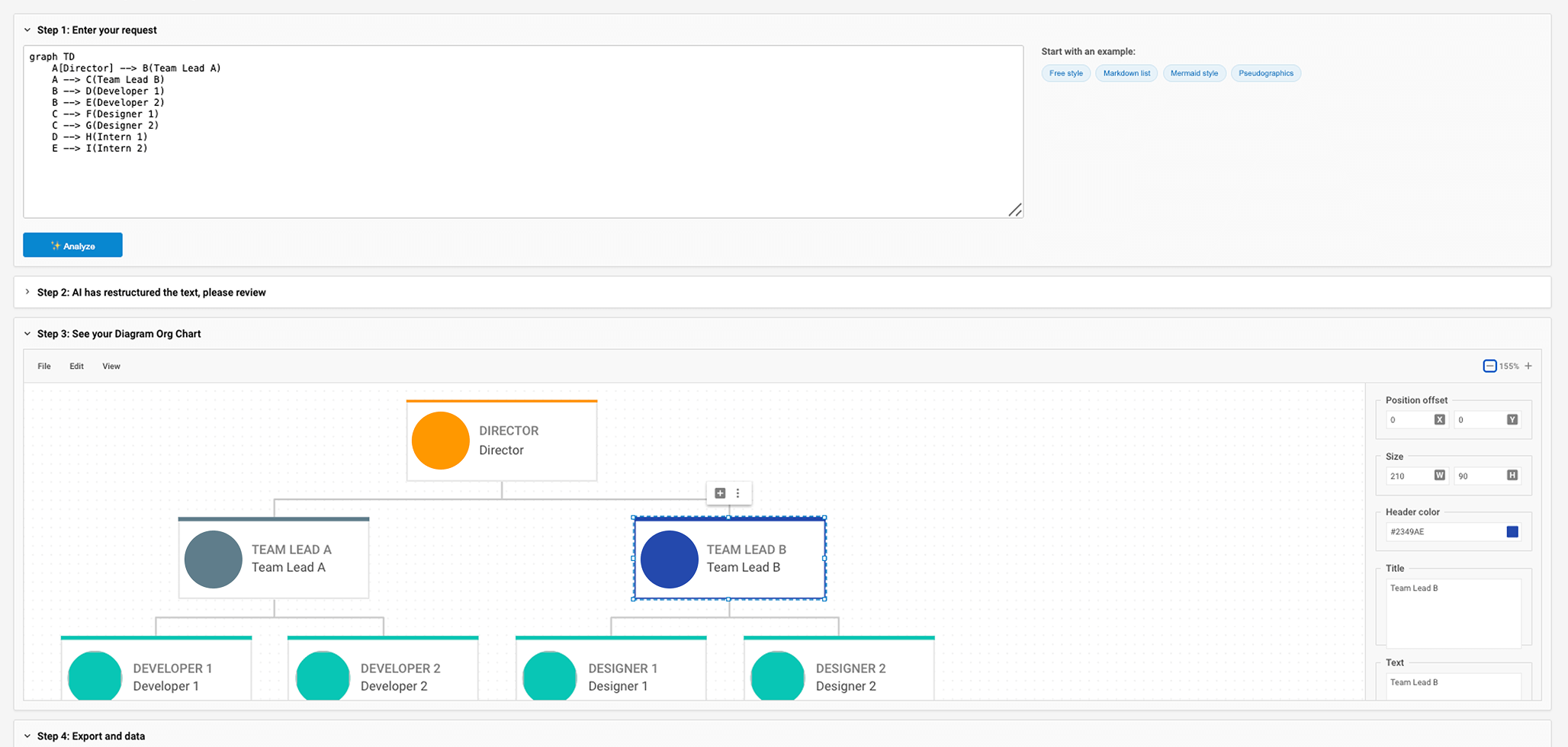The image size is (1568, 747).
Task: Click the Analyze button
Action: (x=72, y=245)
